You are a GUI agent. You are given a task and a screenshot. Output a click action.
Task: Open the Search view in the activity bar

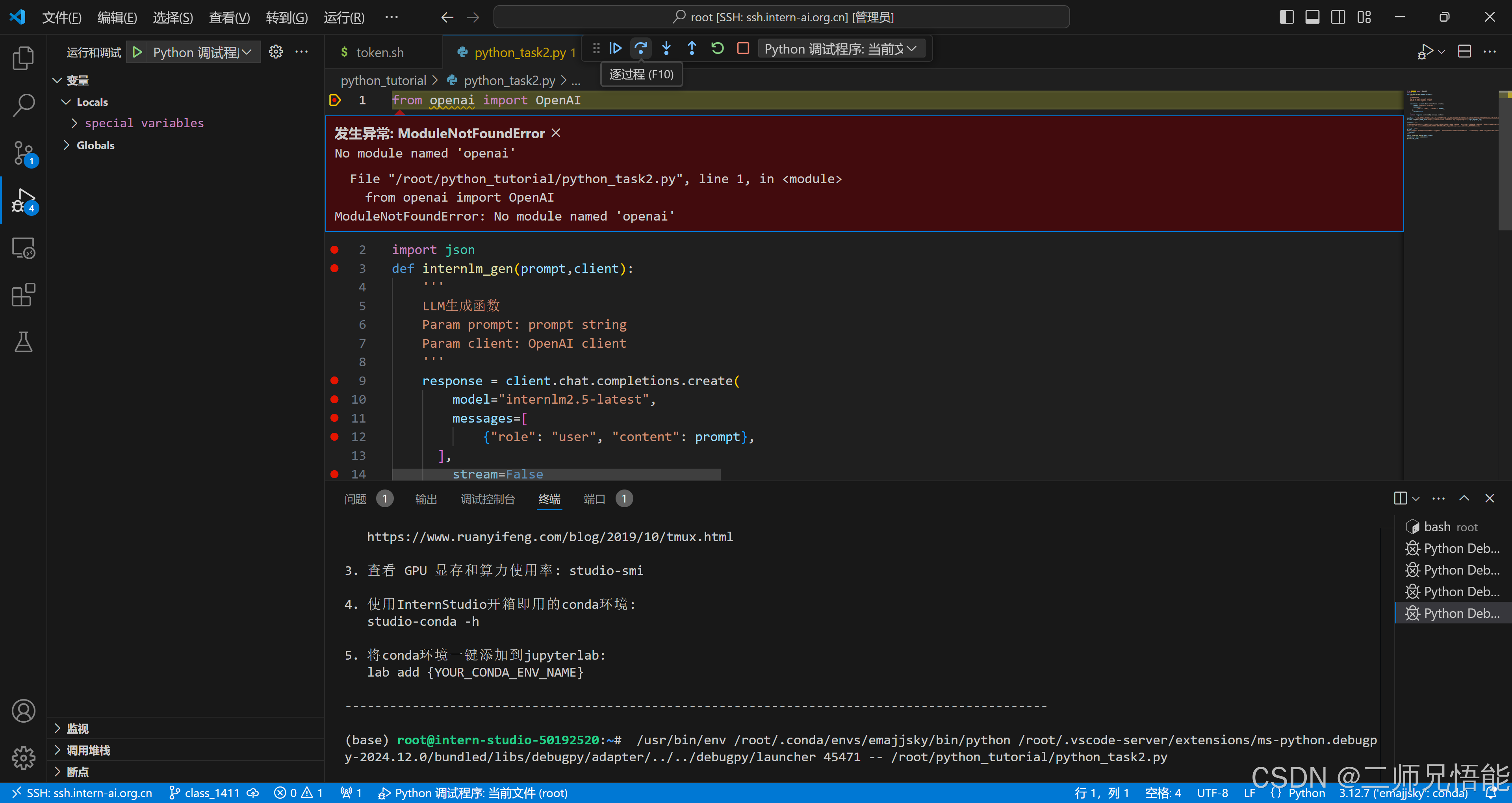(24, 105)
